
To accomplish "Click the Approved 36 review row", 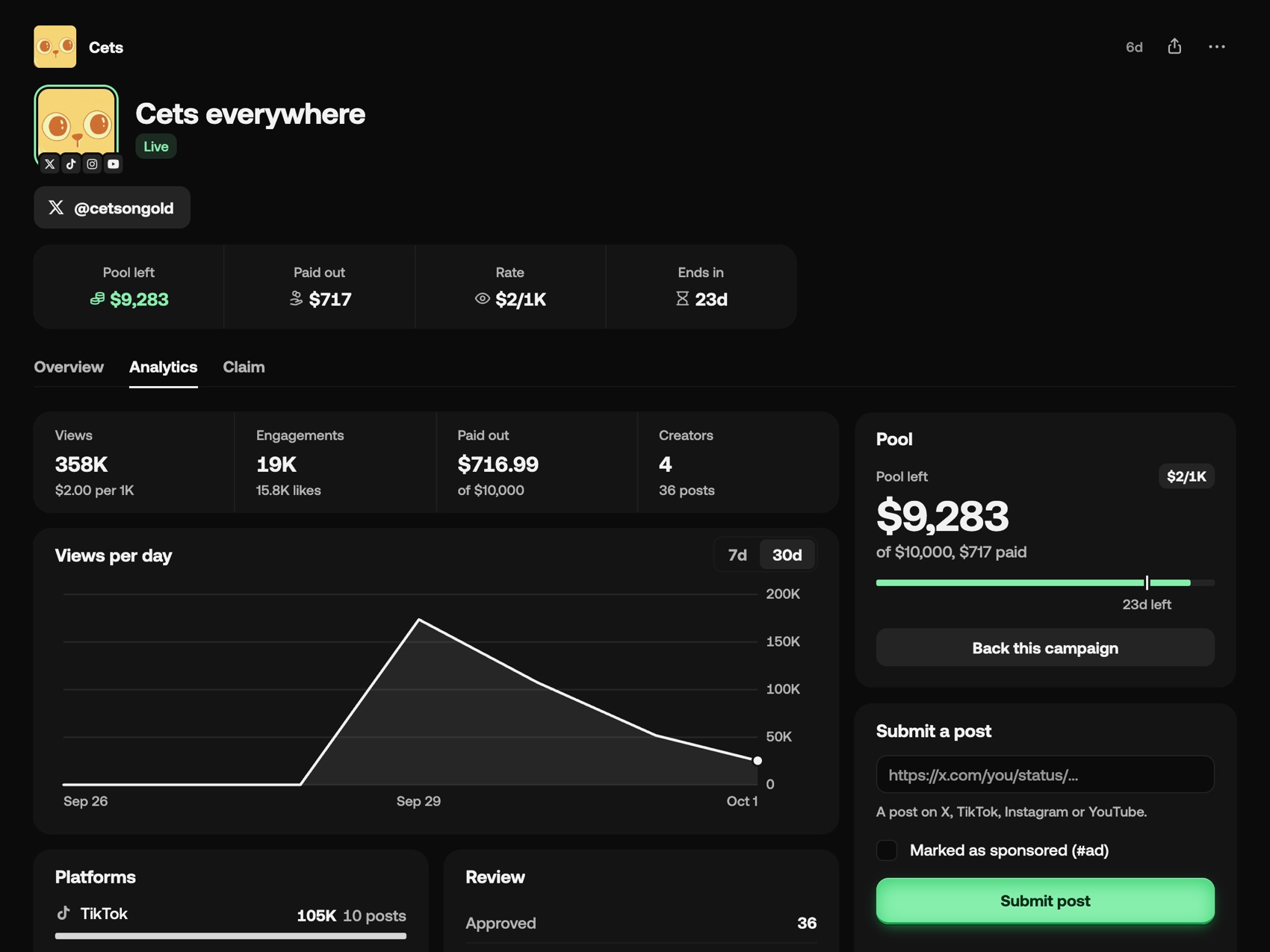I will point(641,923).
